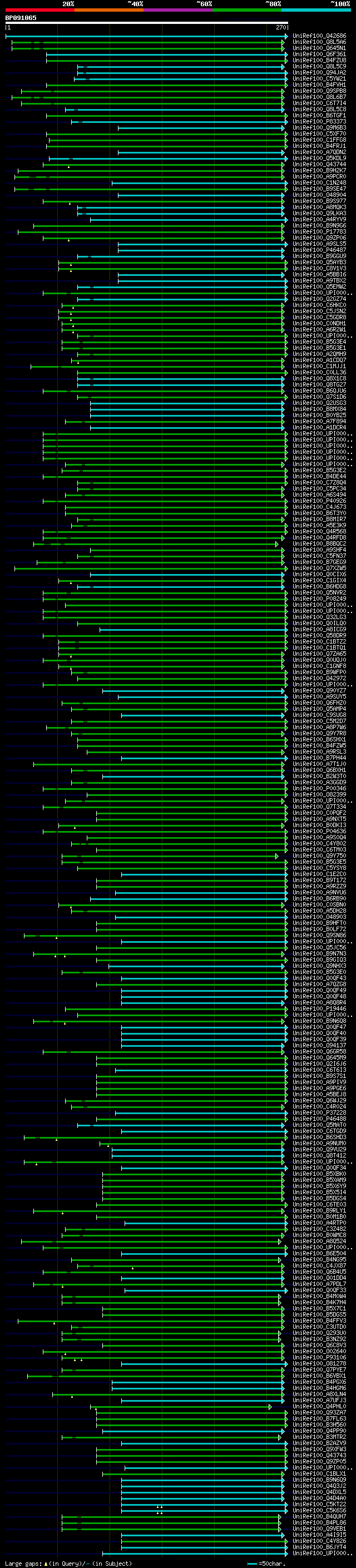Select hit UniRef100_B4QUH7
The image size is (356, 1568).
pyautogui.click(x=319, y=1516)
